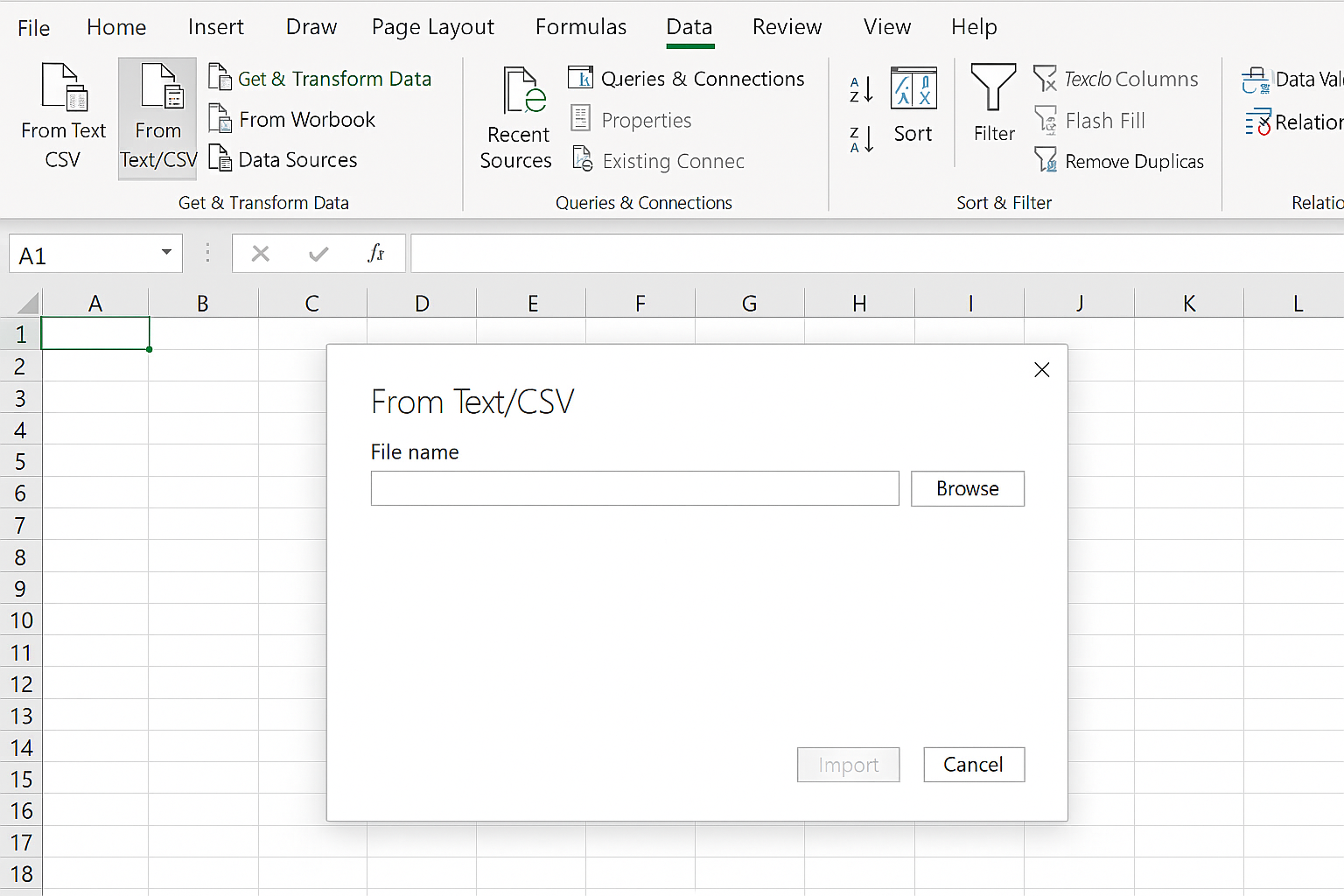Viewport: 1344px width, 896px height.
Task: Select the Data tab
Action: tap(689, 27)
